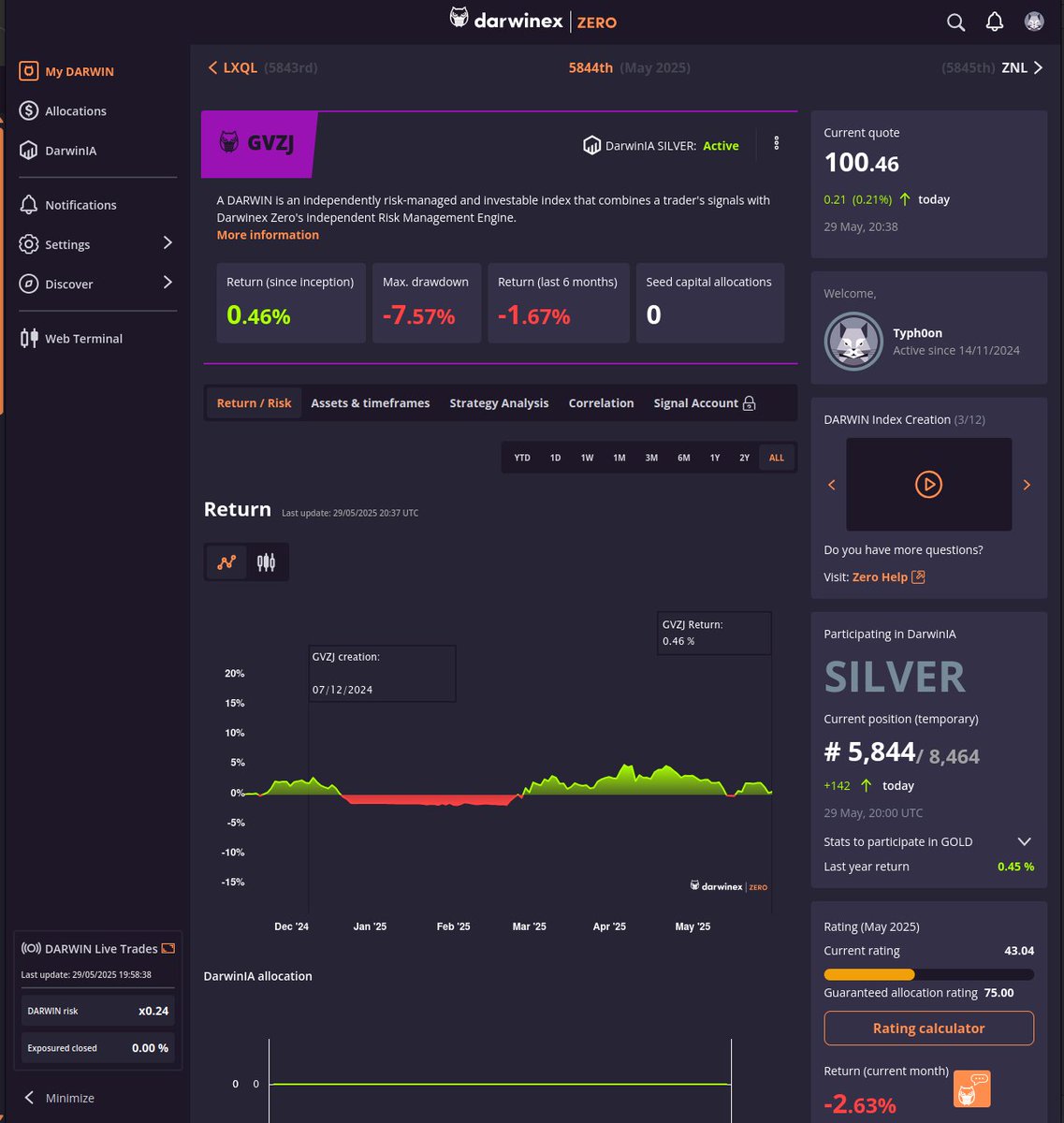1064x1123 pixels.
Task: Click the Zero Help external link icon
Action: 918,576
